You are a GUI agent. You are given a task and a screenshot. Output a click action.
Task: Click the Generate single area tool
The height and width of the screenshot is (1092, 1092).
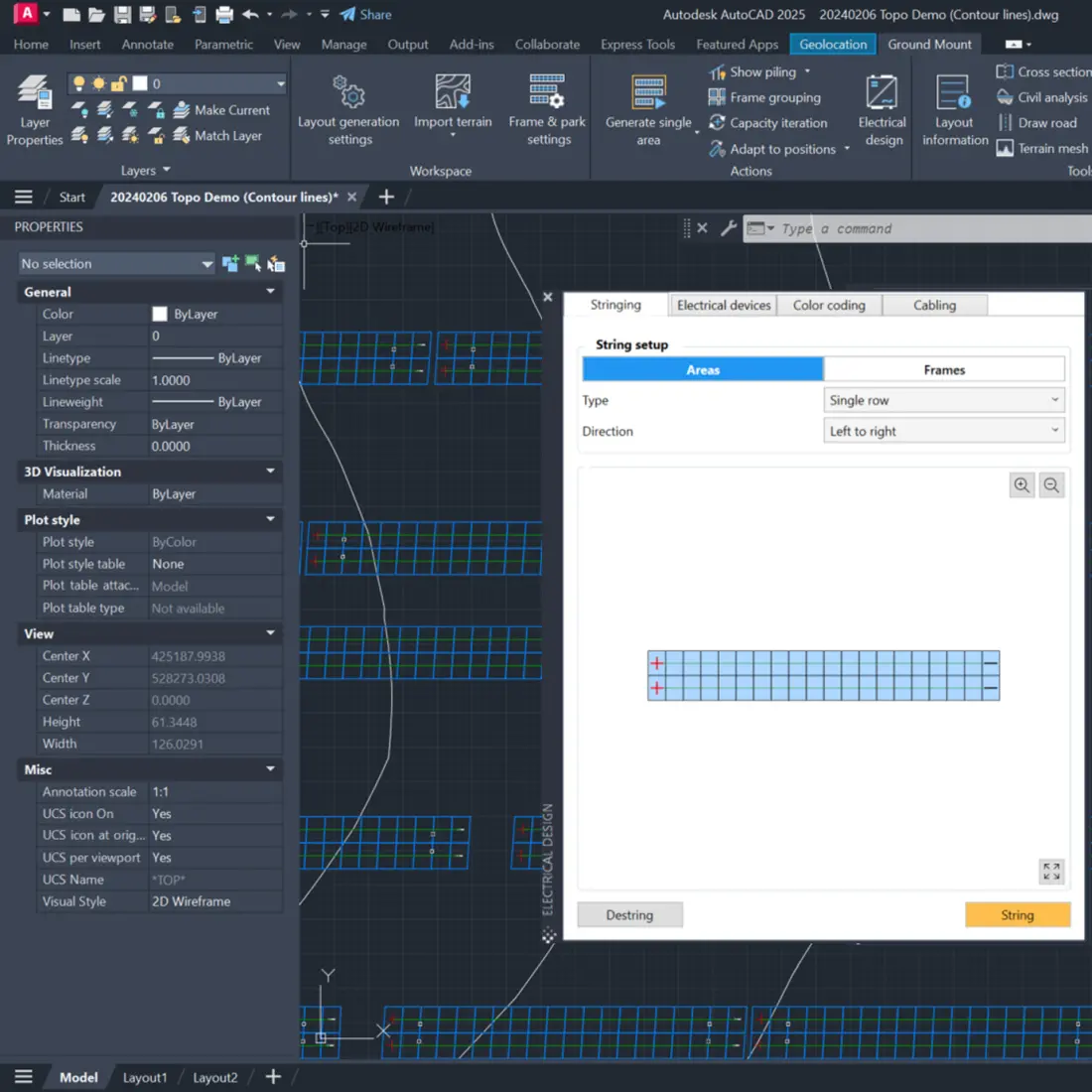click(x=647, y=109)
